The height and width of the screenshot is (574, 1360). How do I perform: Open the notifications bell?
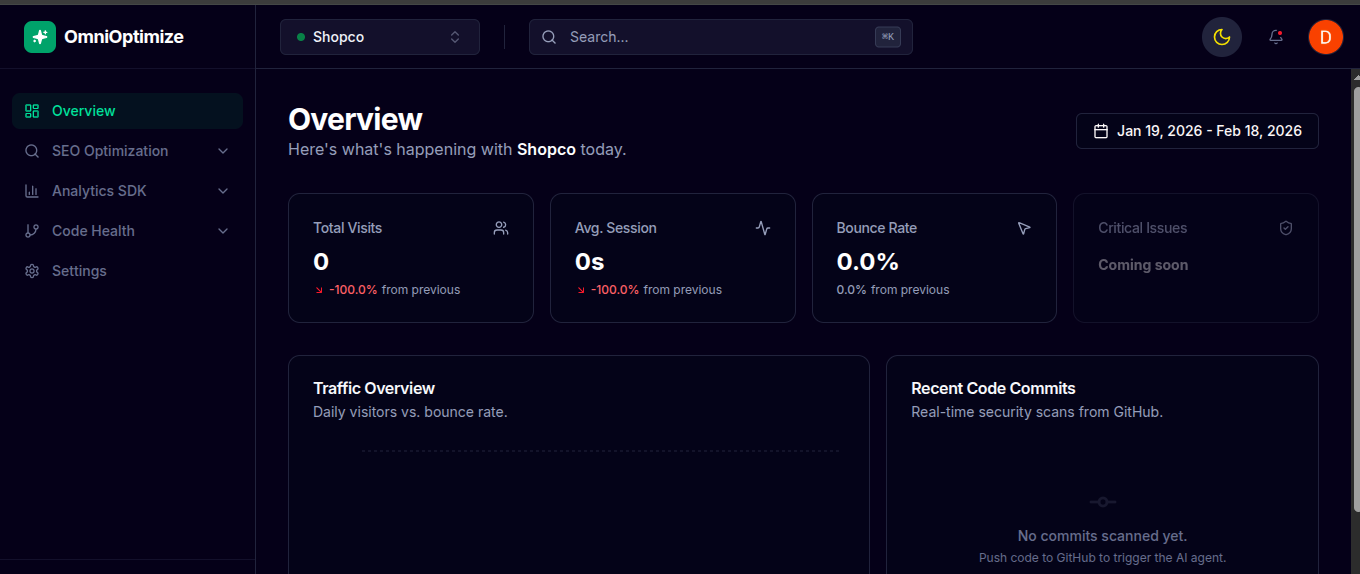tap(1276, 37)
